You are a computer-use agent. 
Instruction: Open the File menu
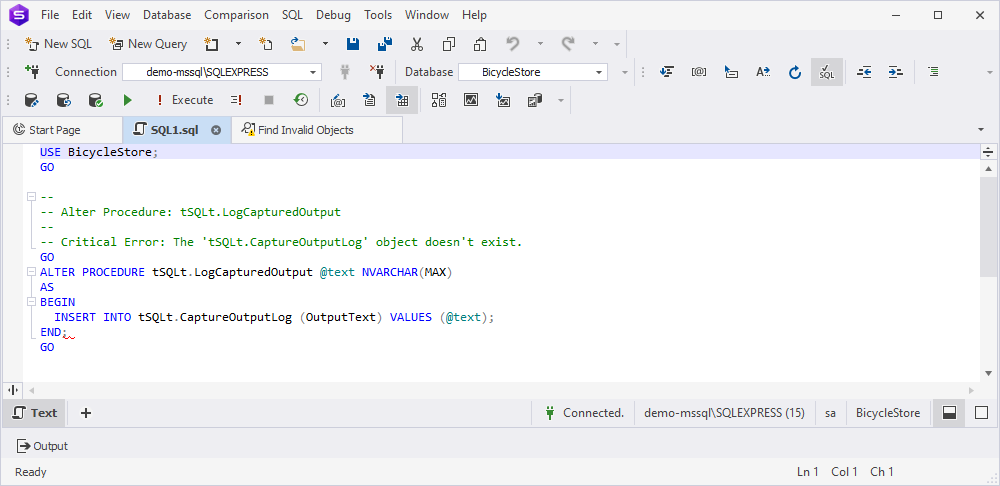pyautogui.click(x=50, y=15)
